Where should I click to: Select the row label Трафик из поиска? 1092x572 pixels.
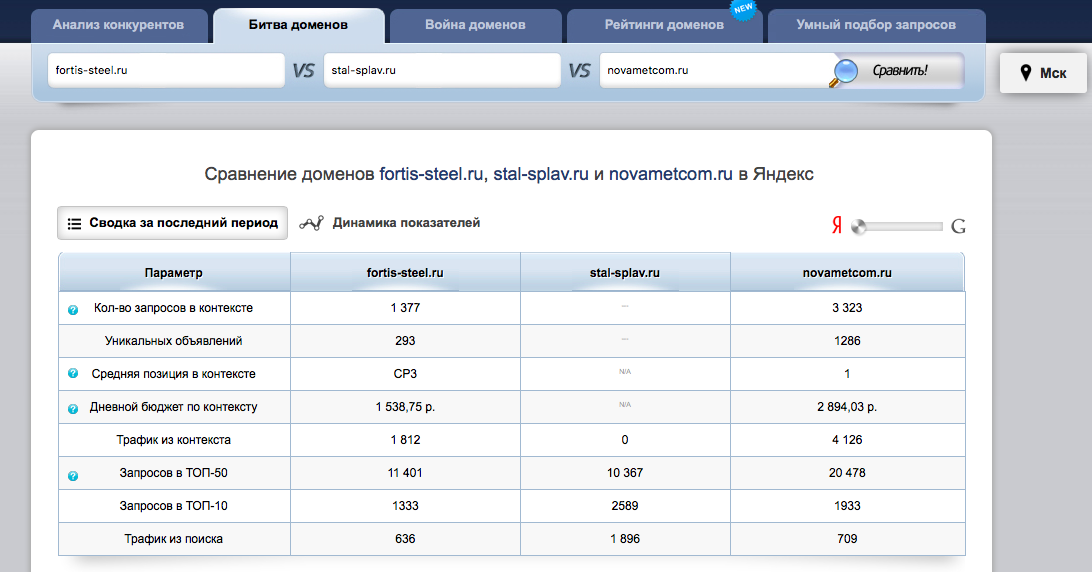tap(173, 539)
